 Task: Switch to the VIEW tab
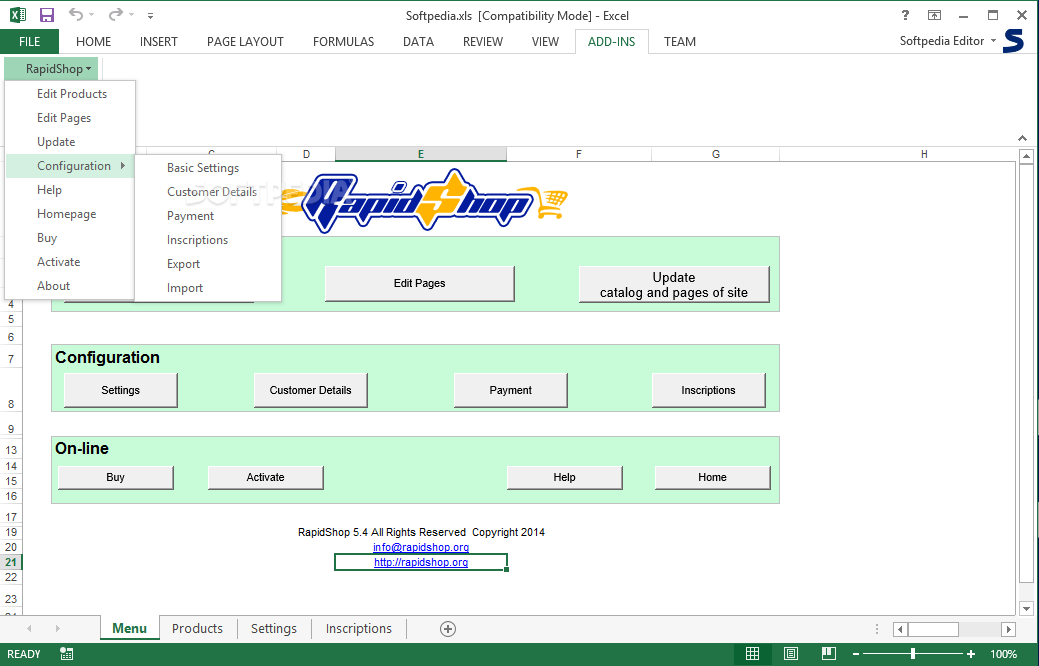coord(545,42)
